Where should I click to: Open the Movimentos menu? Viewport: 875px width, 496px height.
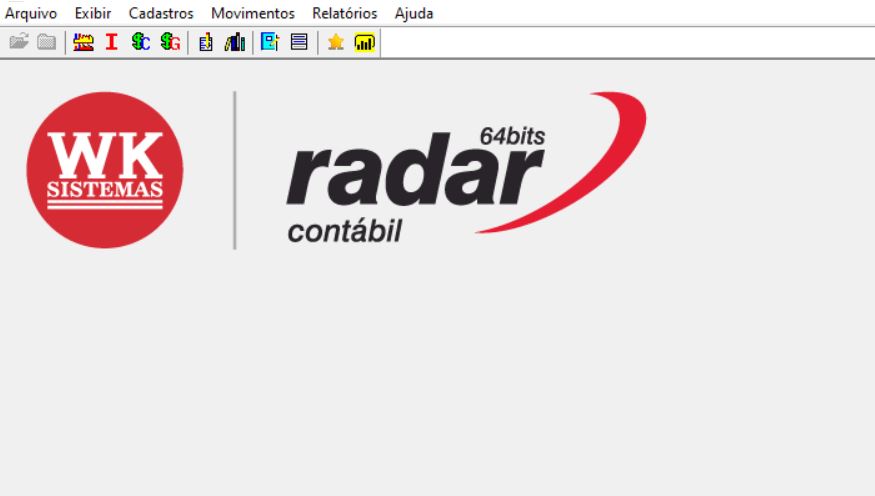tap(253, 13)
